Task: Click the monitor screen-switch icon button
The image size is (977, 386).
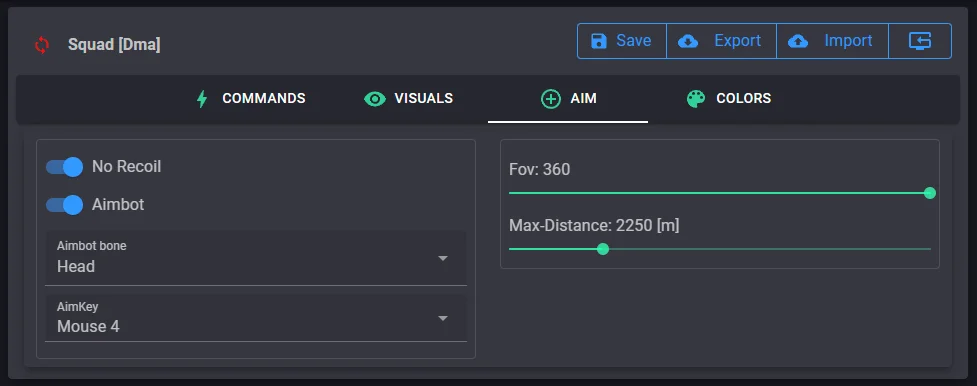Action: tap(920, 41)
